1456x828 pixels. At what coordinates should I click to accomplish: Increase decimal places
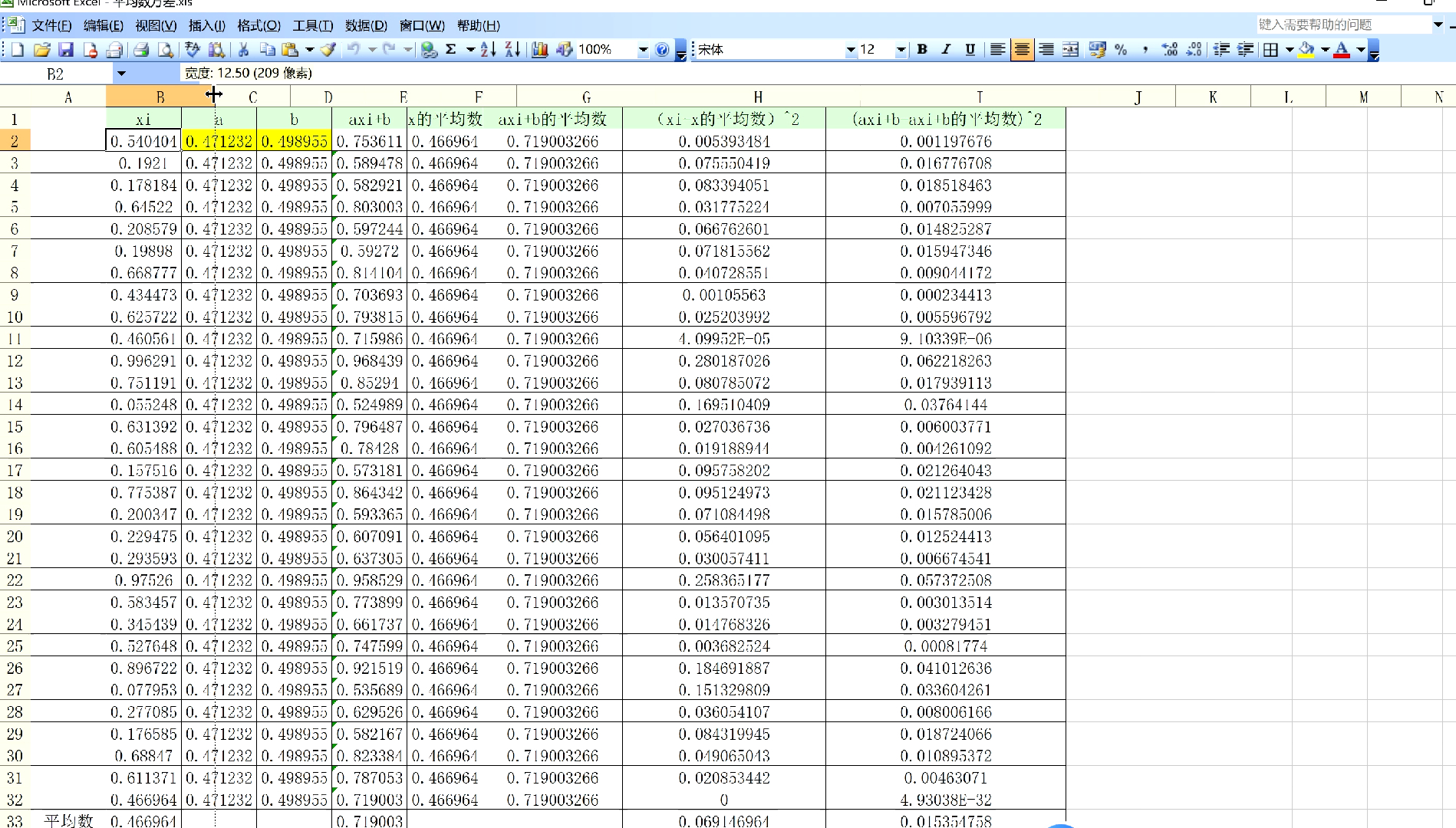(x=1170, y=50)
